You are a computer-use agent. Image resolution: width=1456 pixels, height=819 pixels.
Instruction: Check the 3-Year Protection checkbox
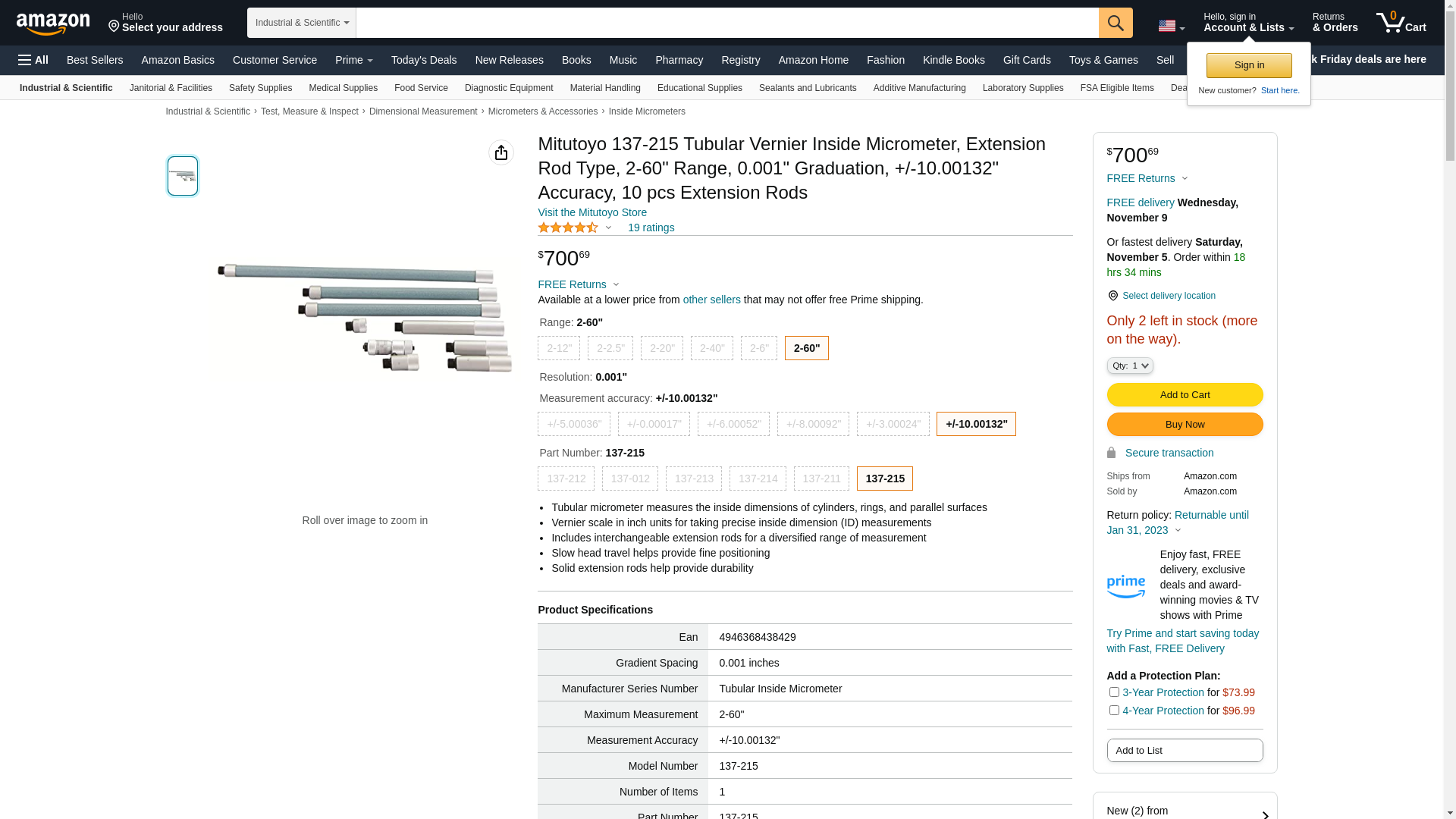pos(1114,692)
